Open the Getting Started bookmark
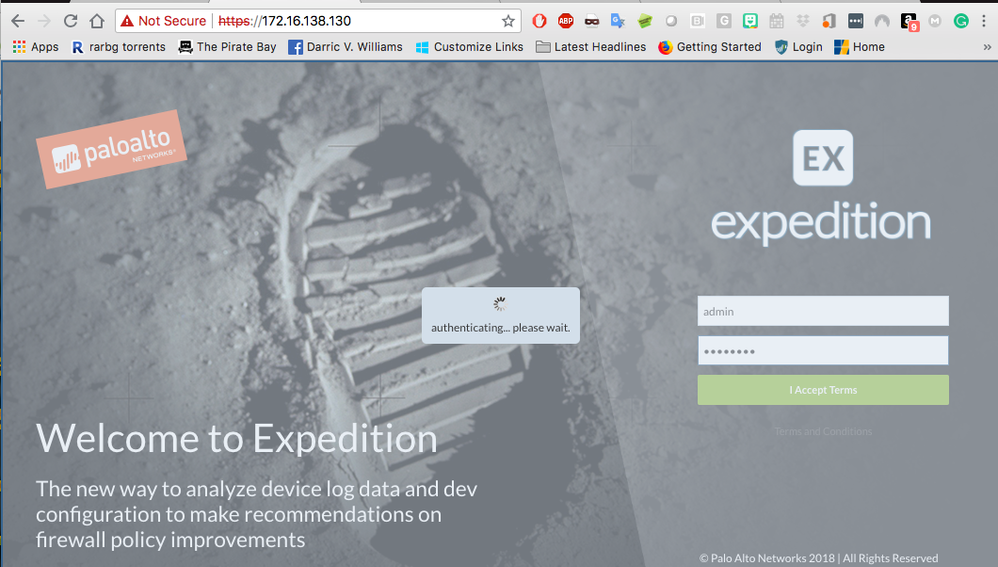998x567 pixels. [x=710, y=47]
